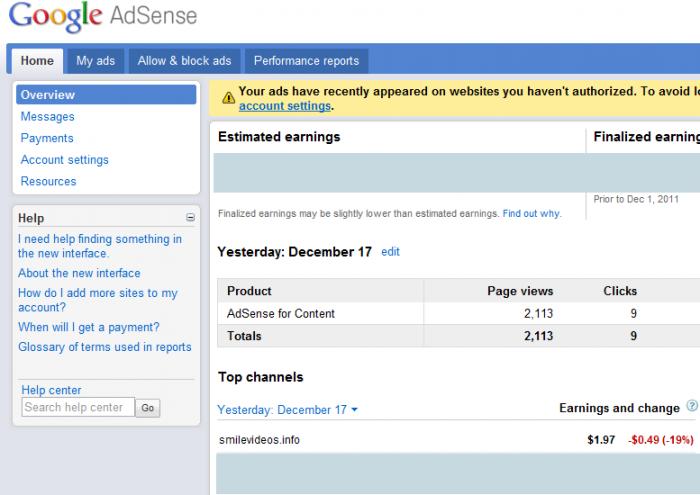700x495 pixels.
Task: Click the Totals page views 2,113 value
Action: click(x=538, y=336)
